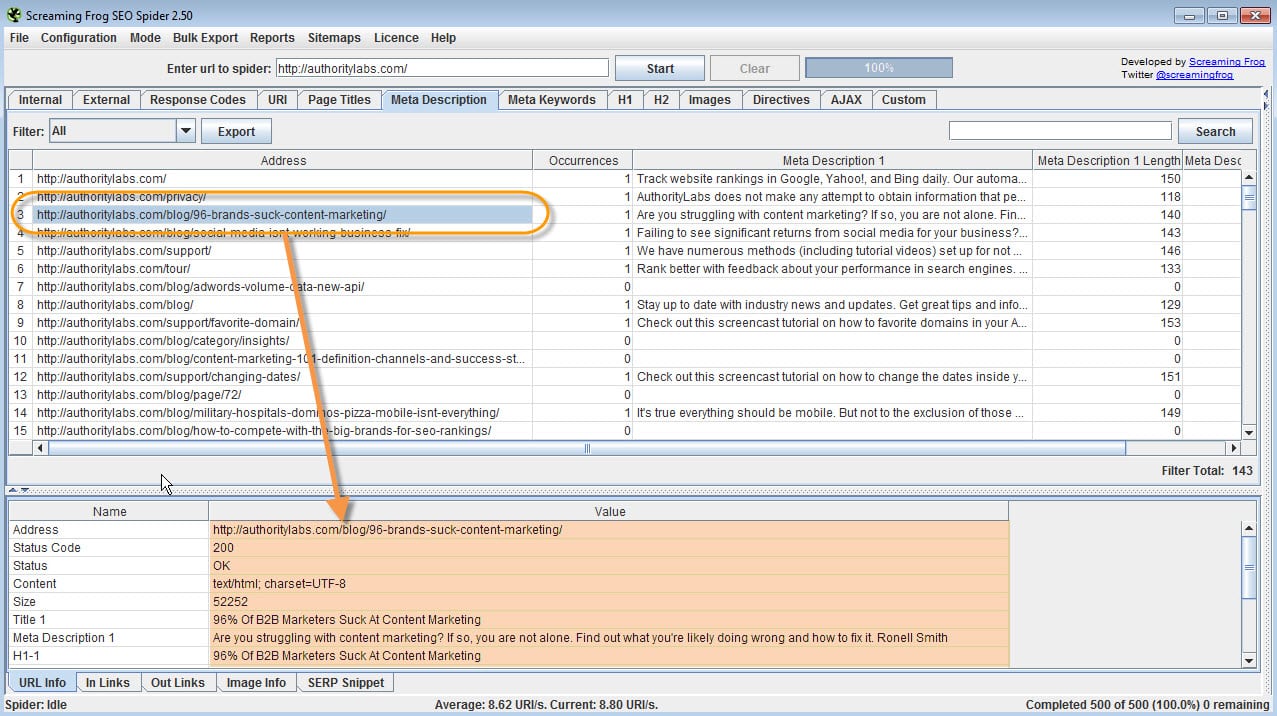Open the Image Info bottom tab
Screen dimensions: 1277x716
tap(256, 683)
